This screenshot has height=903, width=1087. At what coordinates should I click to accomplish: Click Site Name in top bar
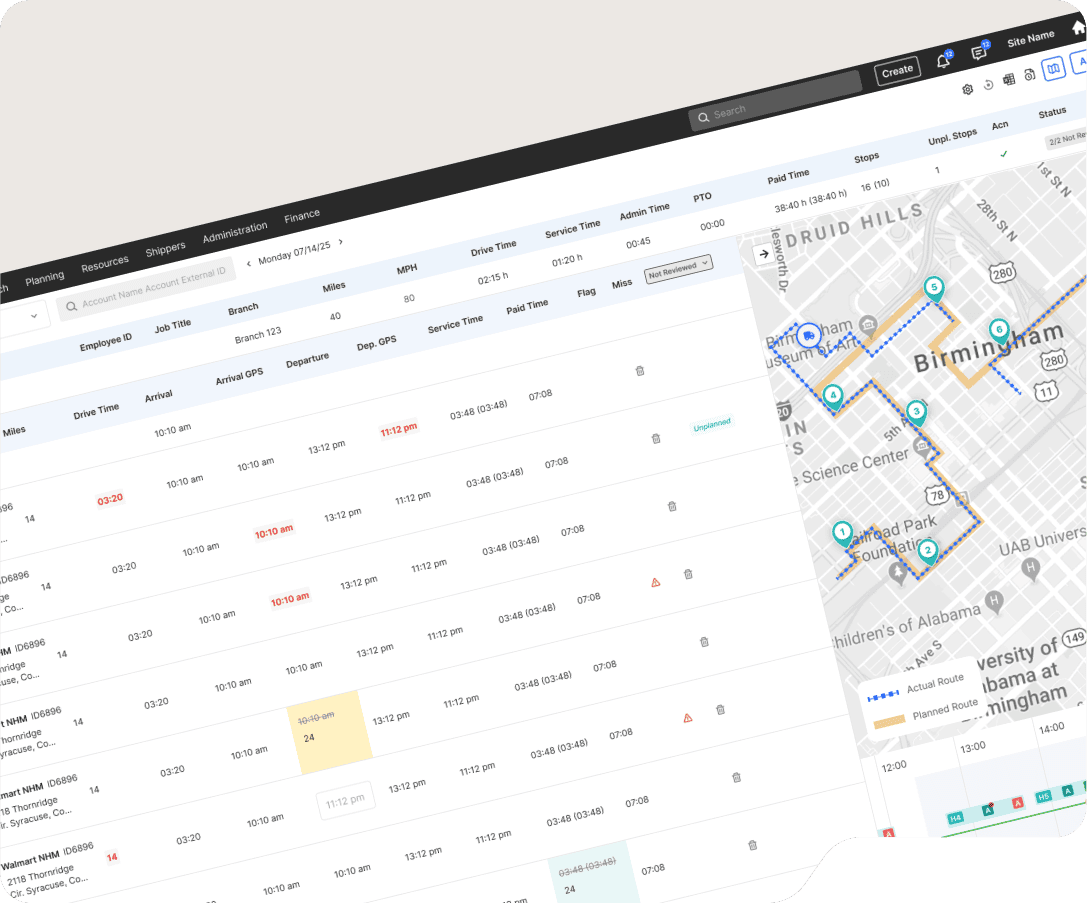1031,38
